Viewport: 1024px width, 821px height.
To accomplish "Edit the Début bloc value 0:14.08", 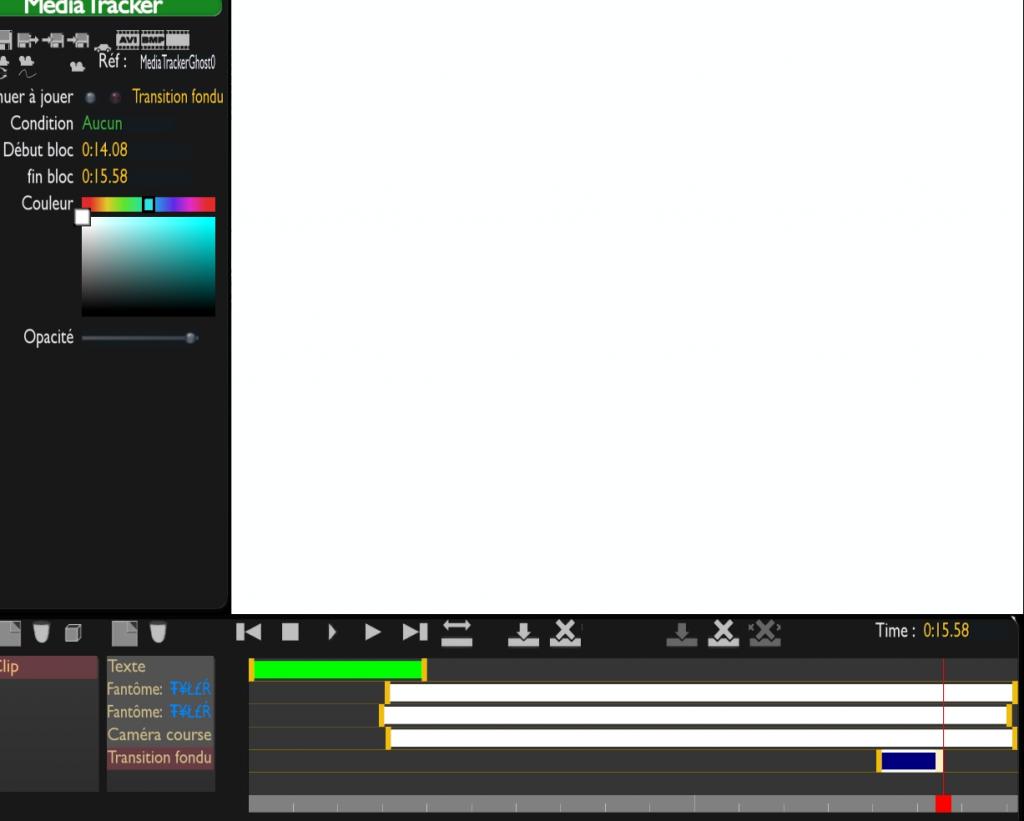I will (x=104, y=150).
